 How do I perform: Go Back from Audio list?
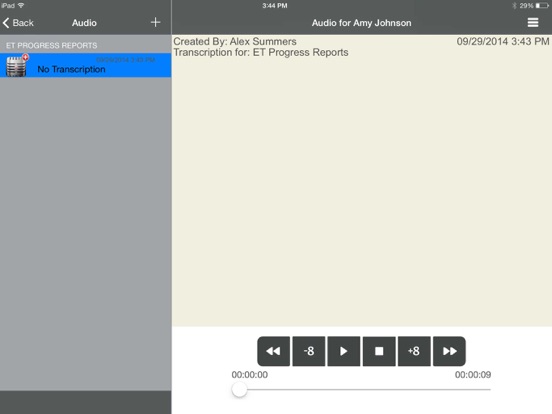click(x=18, y=23)
